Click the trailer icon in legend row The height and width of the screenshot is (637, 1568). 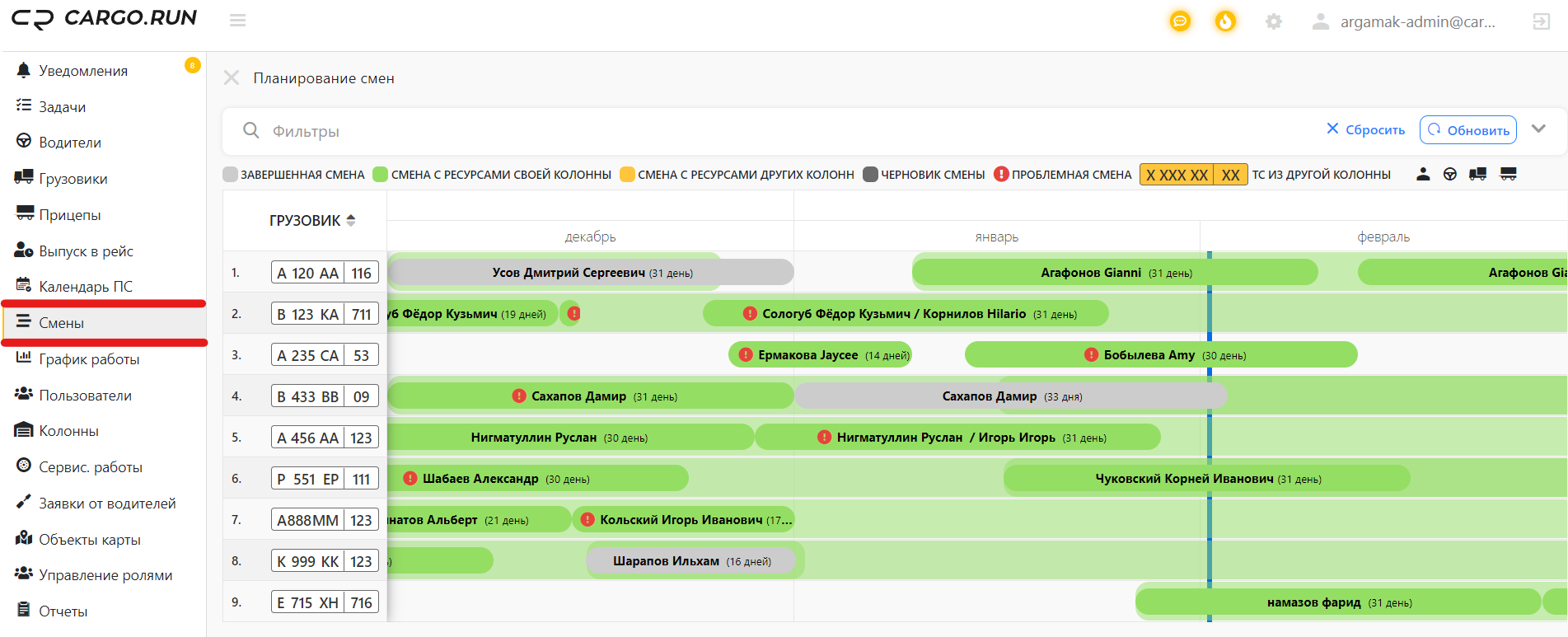pyautogui.click(x=1509, y=174)
